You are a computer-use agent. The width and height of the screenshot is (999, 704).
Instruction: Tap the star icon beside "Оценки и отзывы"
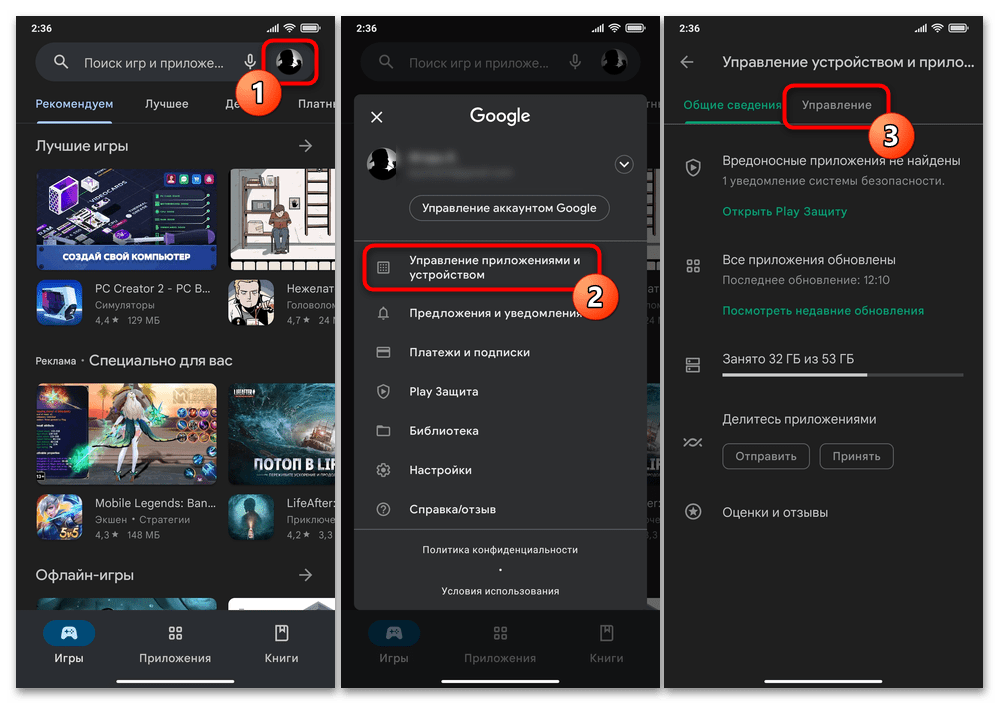[x=693, y=512]
